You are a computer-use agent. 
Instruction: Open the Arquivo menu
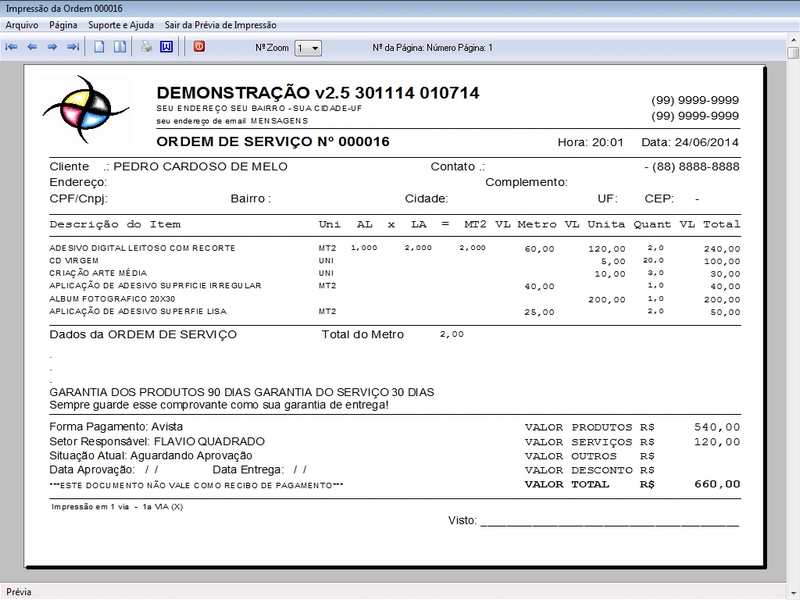pos(22,23)
